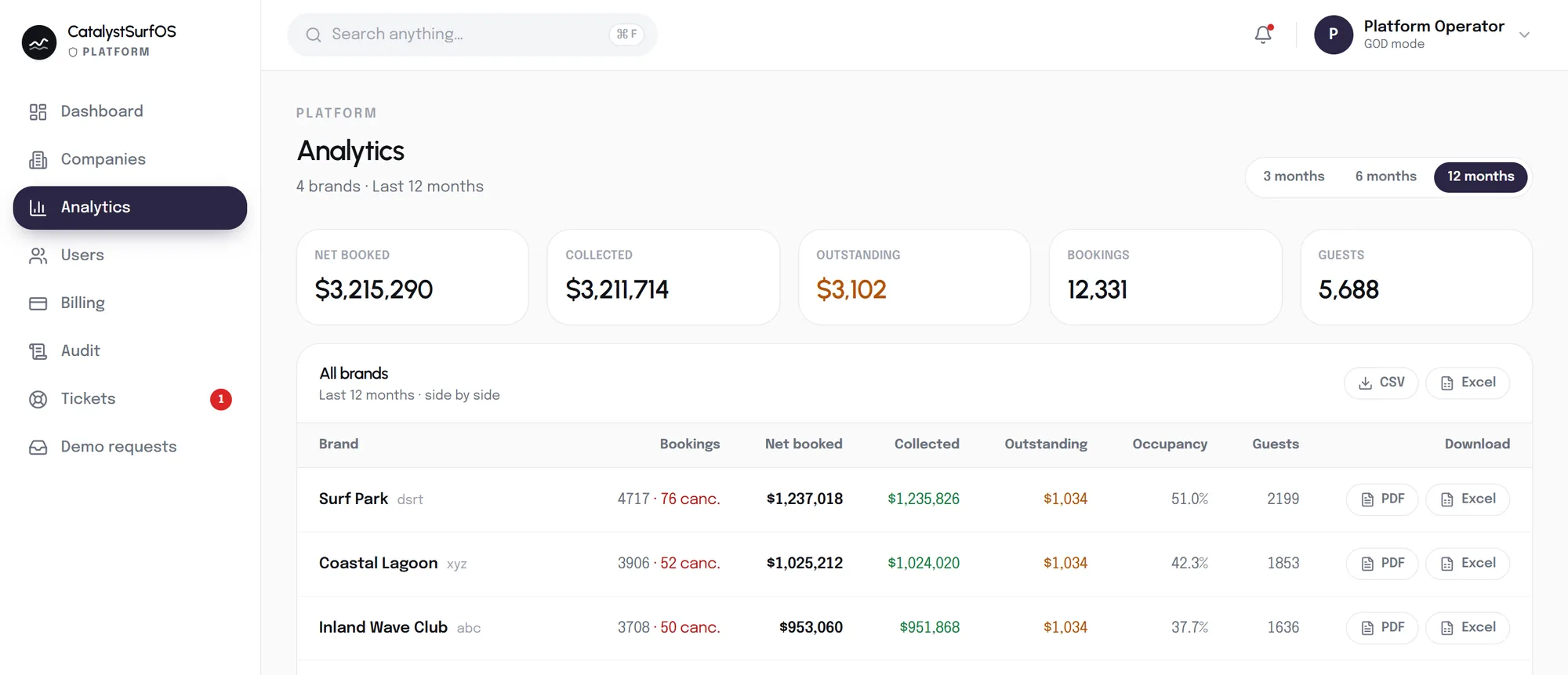Image resolution: width=1568 pixels, height=675 pixels.
Task: Click the Outstanding $3,102 value
Action: click(x=851, y=290)
